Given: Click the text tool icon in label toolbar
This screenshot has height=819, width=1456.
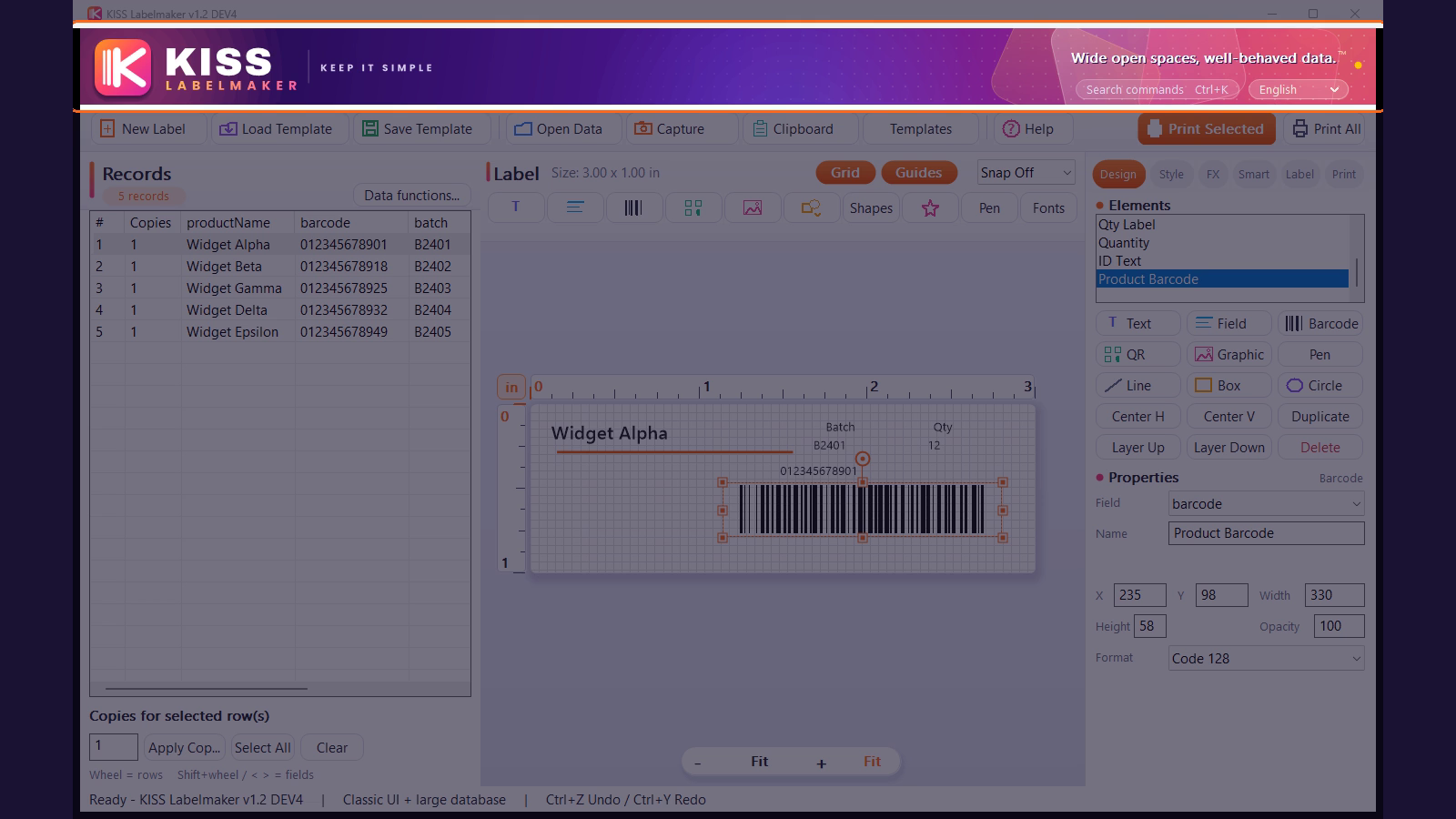Looking at the screenshot, I should tap(516, 207).
